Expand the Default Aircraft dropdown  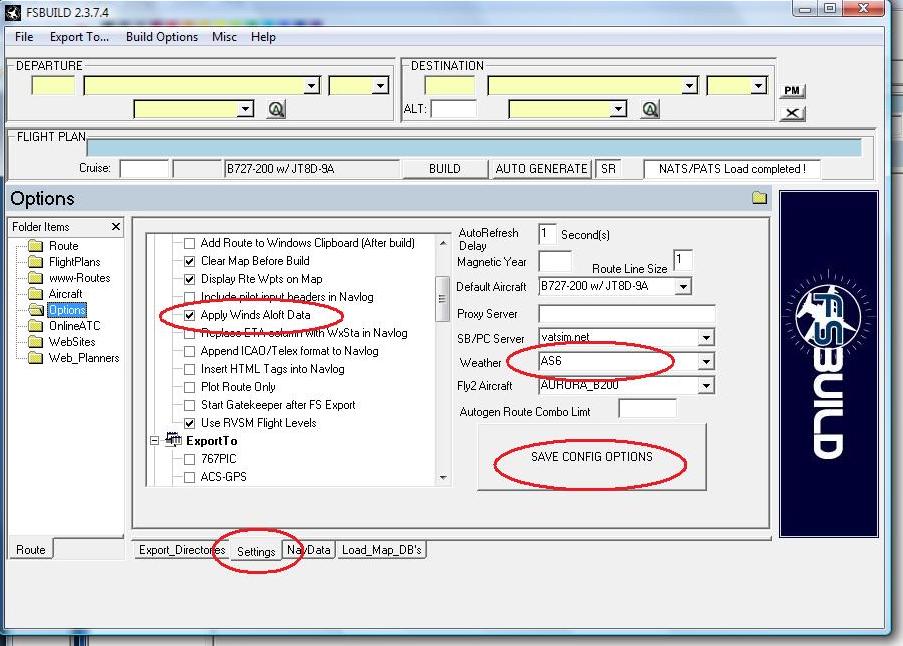pyautogui.click(x=683, y=286)
